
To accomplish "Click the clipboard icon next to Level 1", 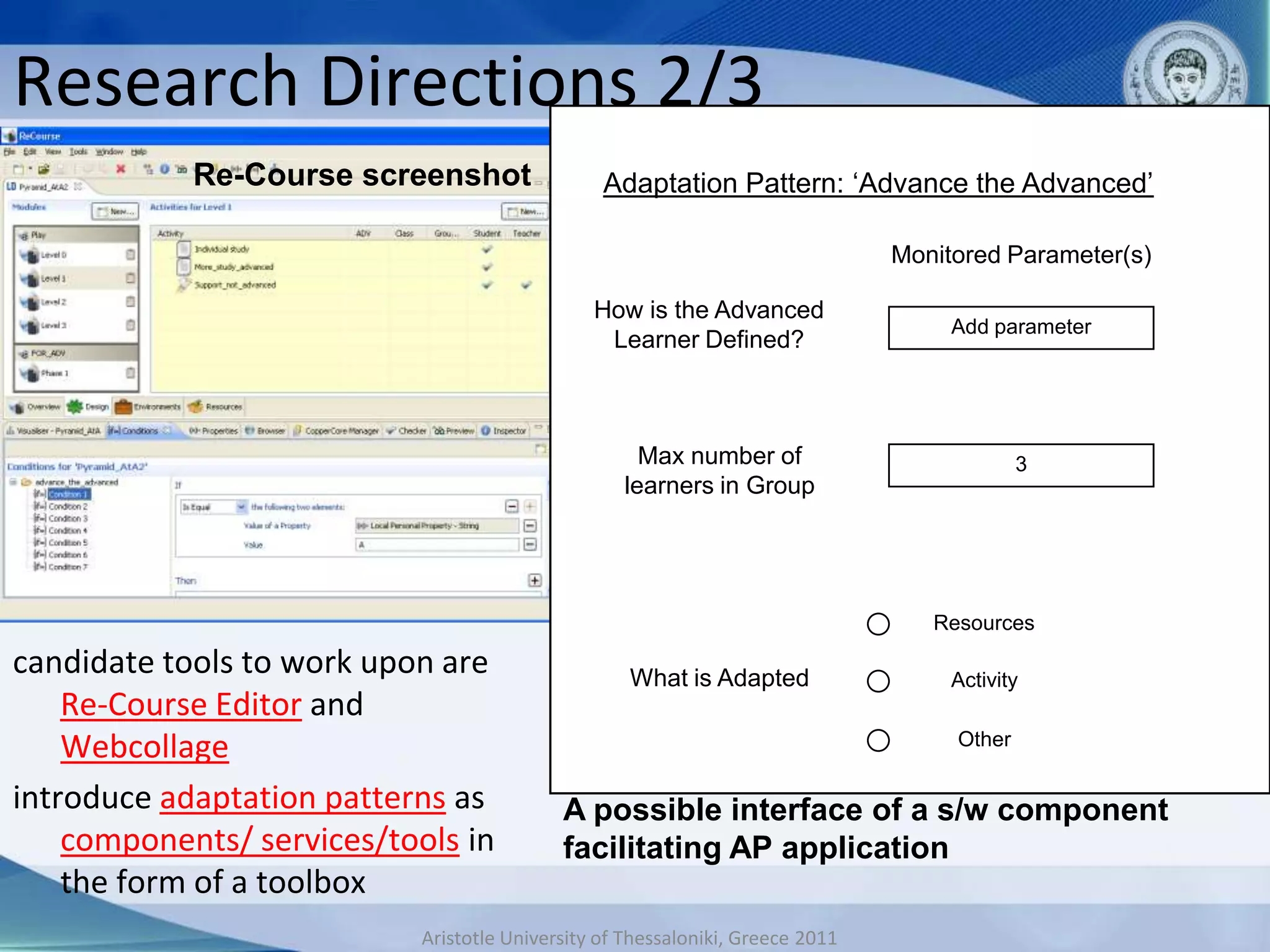I will [130, 278].
